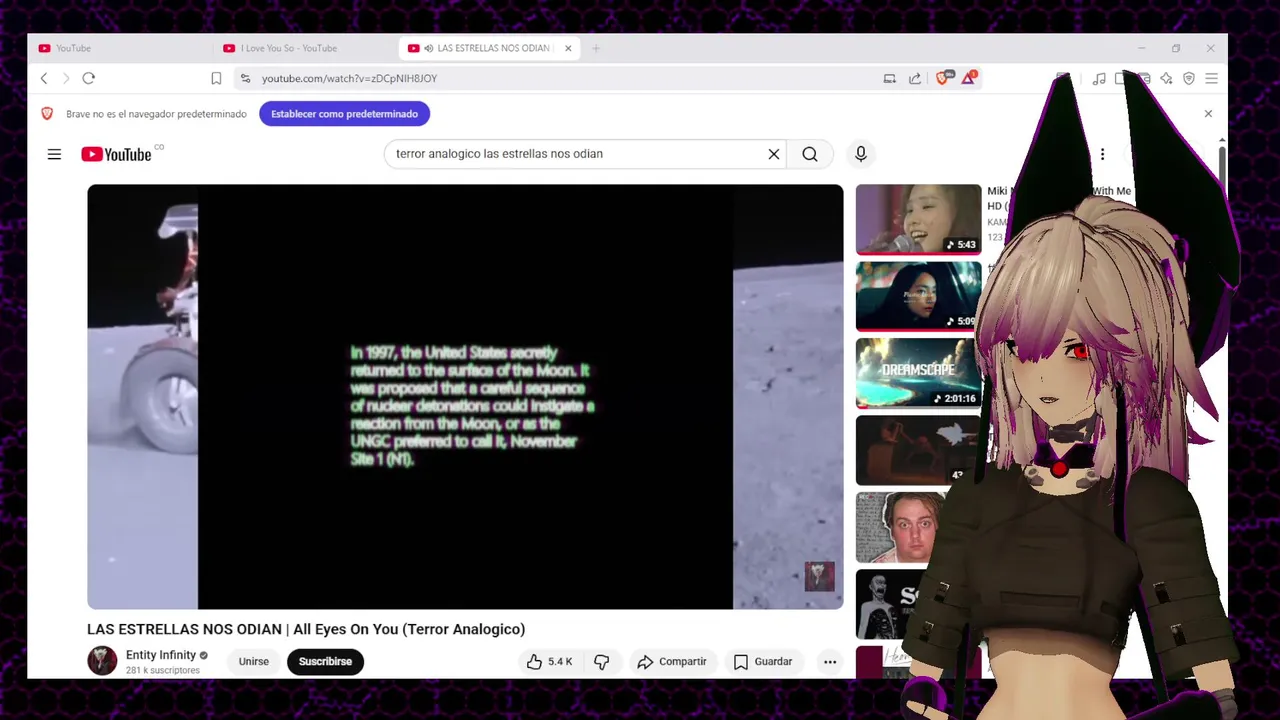Screen dimensions: 1280x720
Task: Open the Brave playlist music note icon
Action: point(1099,78)
